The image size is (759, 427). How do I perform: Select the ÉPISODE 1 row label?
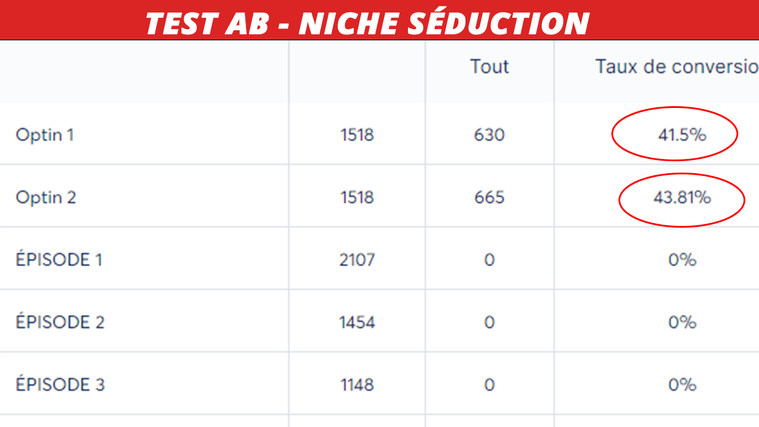(x=59, y=260)
